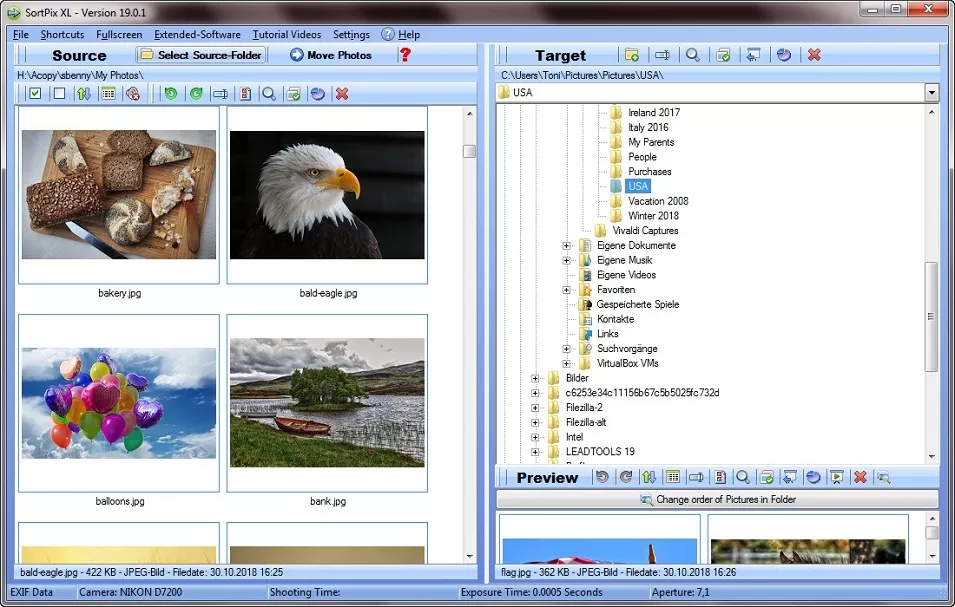Image resolution: width=955 pixels, height=607 pixels.
Task: Expand the VirtualBox VMs tree node
Action: click(x=566, y=363)
